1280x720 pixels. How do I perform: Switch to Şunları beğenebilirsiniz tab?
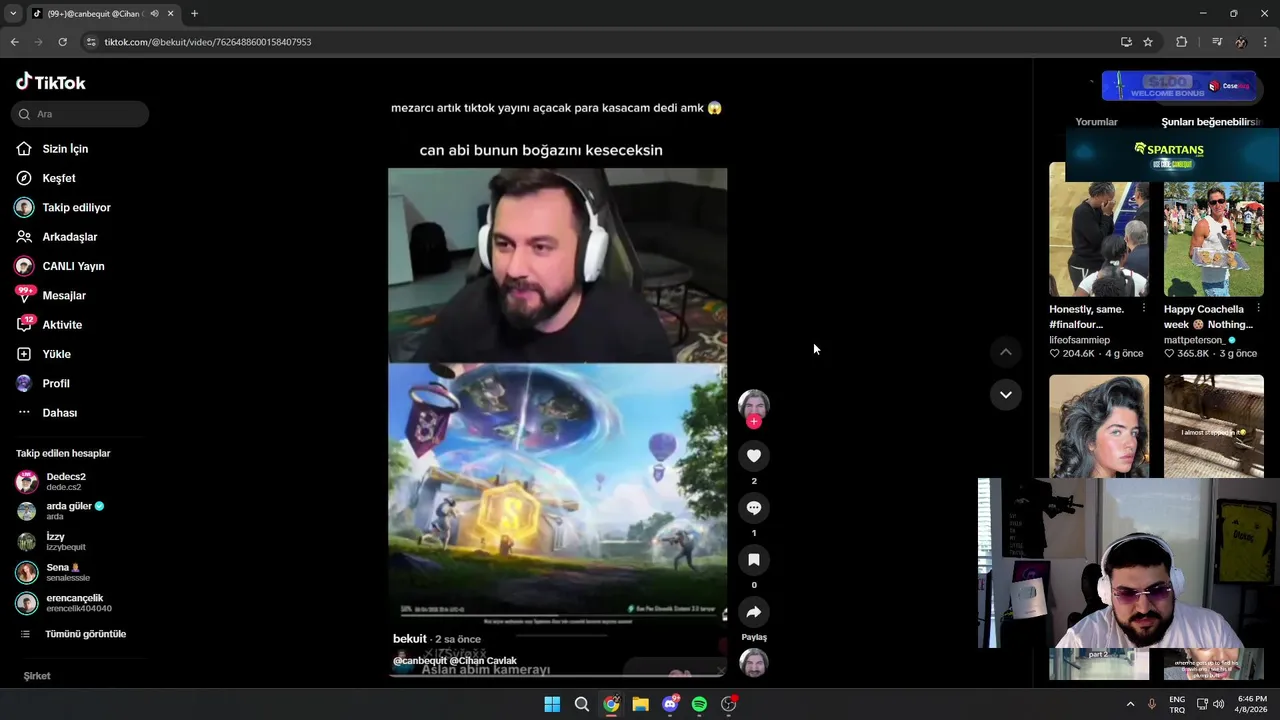click(x=1210, y=122)
